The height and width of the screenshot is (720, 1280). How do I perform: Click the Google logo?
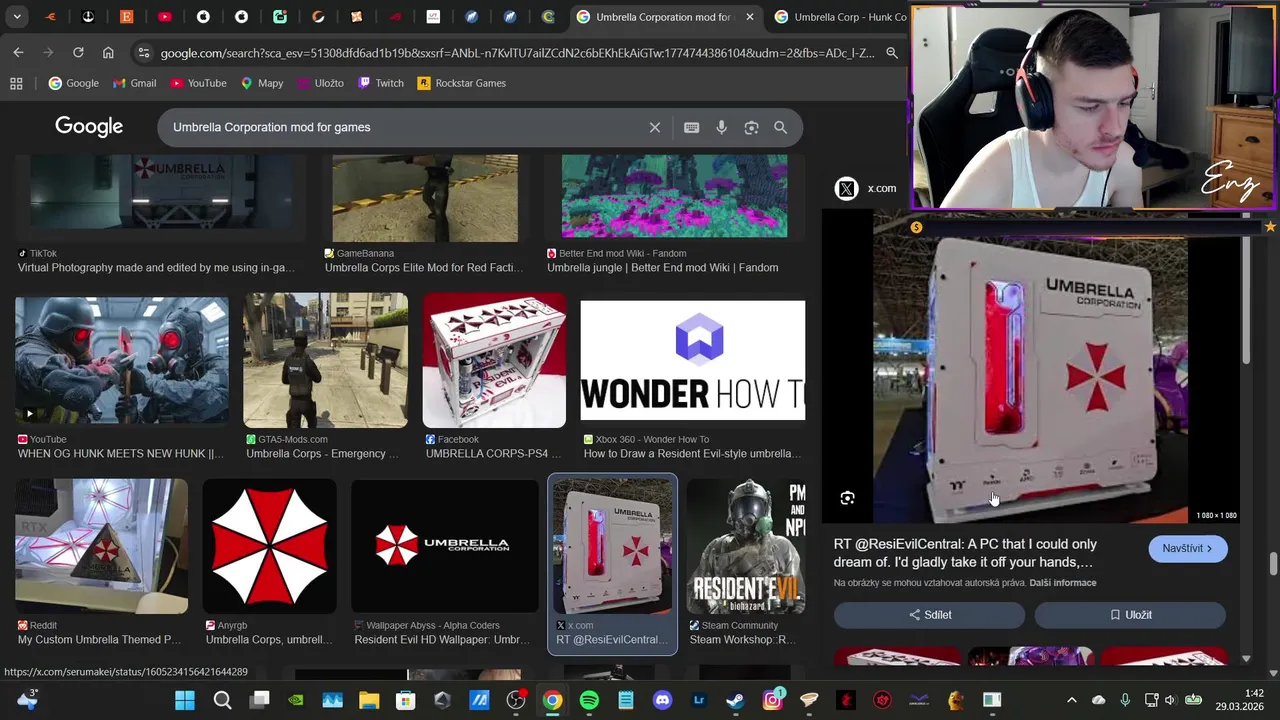pos(89,127)
